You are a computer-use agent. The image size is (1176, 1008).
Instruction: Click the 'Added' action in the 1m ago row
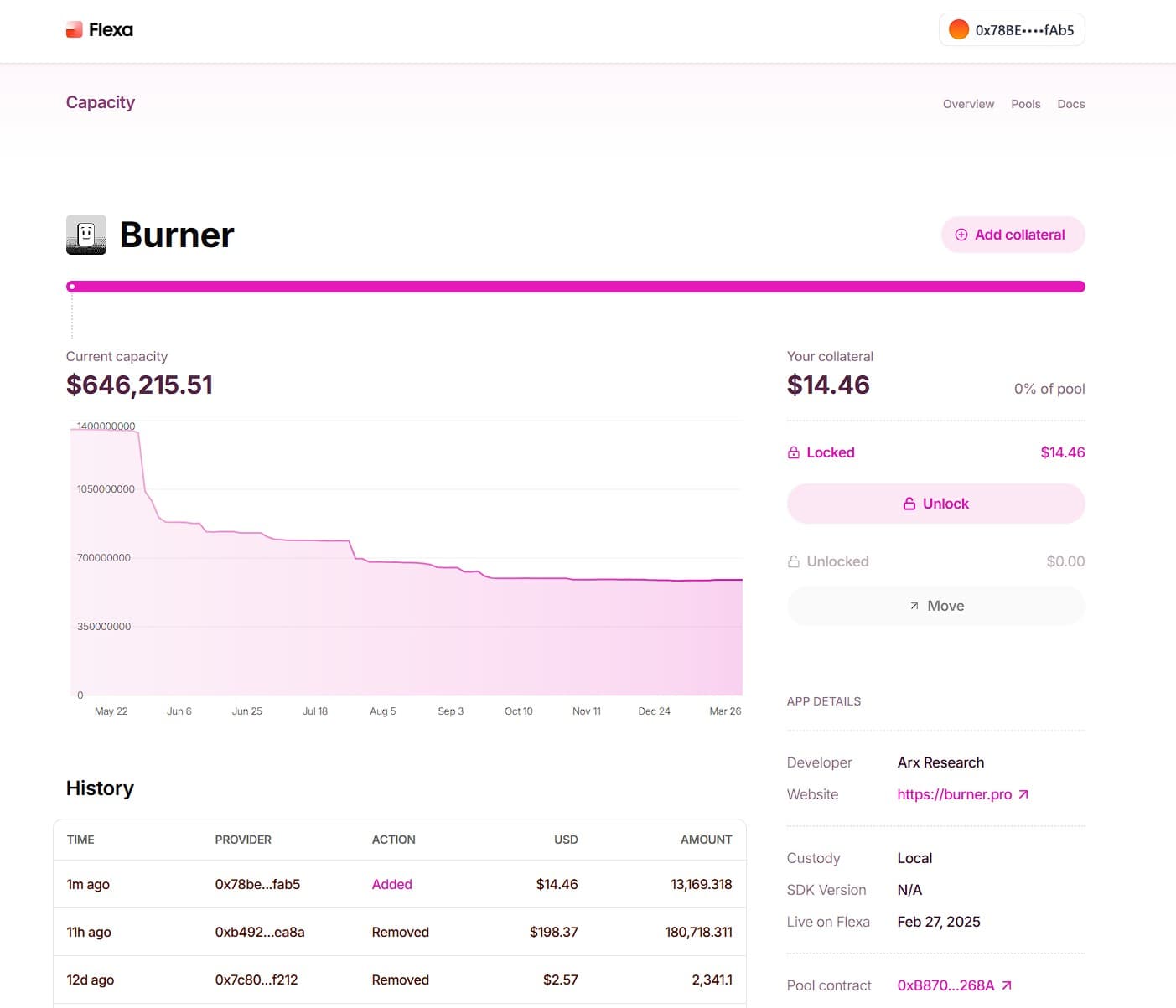pyautogui.click(x=391, y=884)
